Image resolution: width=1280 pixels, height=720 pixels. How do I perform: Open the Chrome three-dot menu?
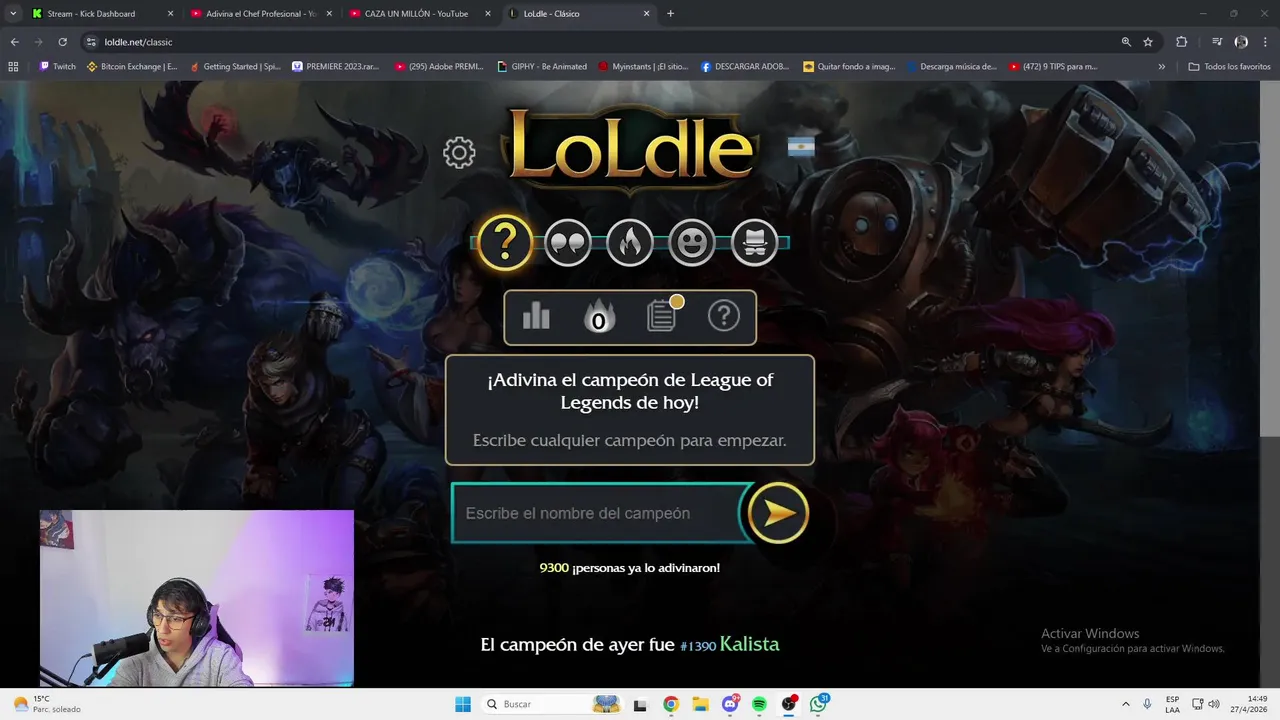[1266, 42]
